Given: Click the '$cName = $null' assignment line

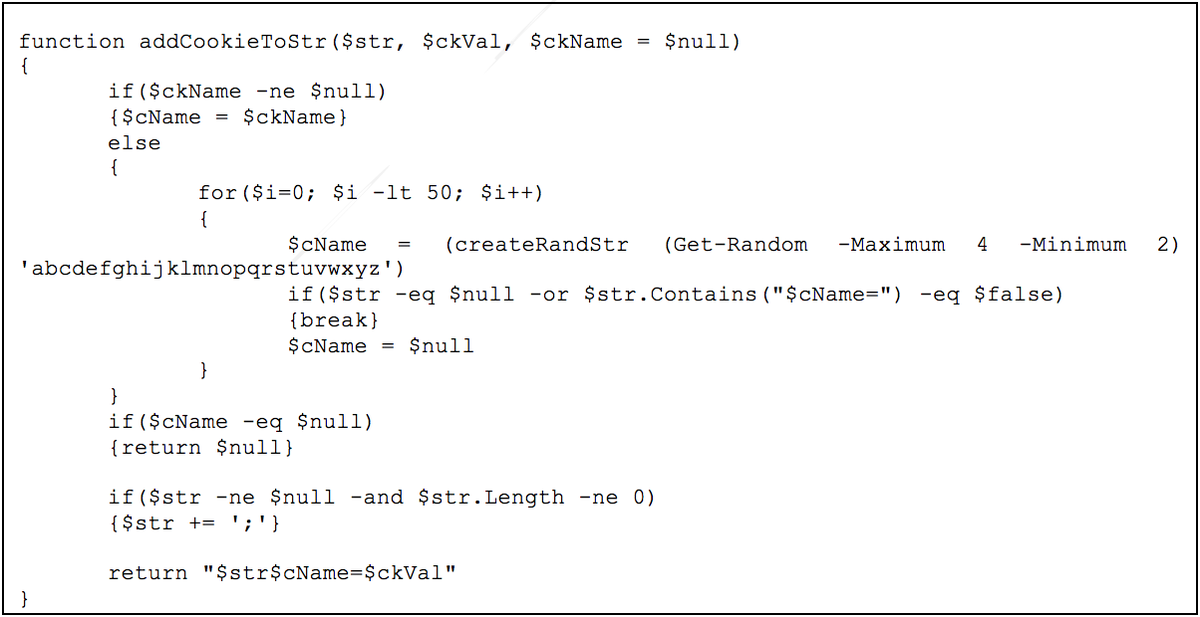Looking at the screenshot, I should tap(380, 346).
